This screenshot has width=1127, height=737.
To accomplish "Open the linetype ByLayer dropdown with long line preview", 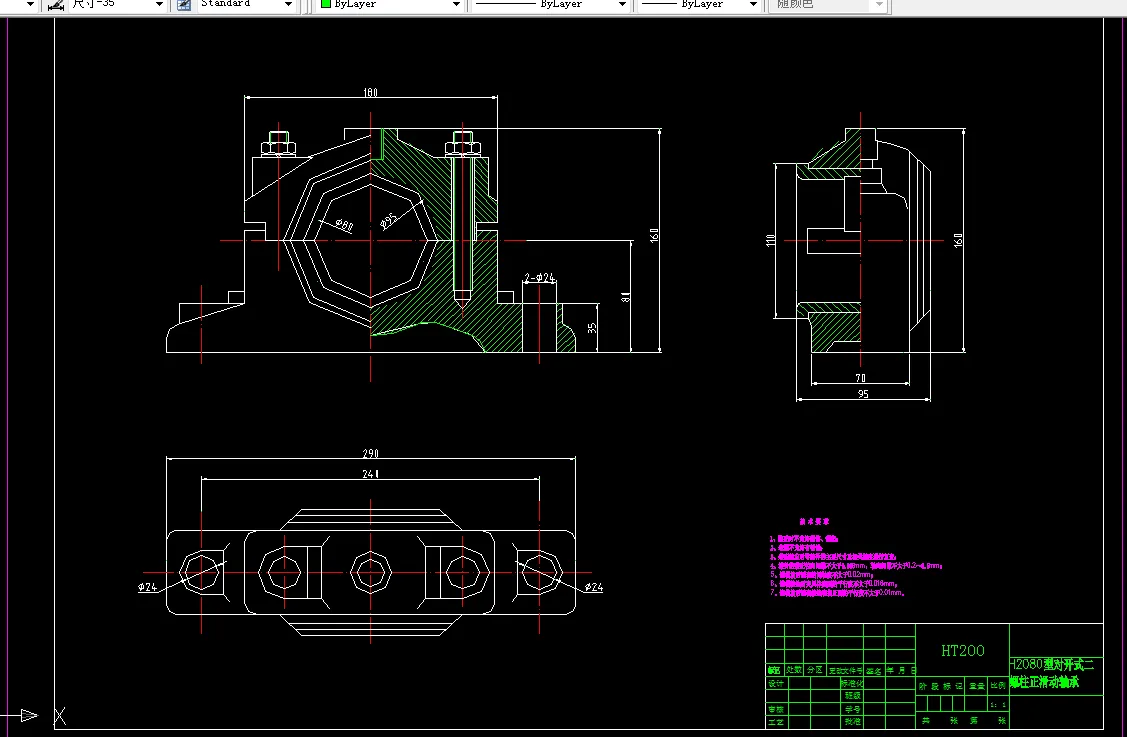I will tap(622, 5).
